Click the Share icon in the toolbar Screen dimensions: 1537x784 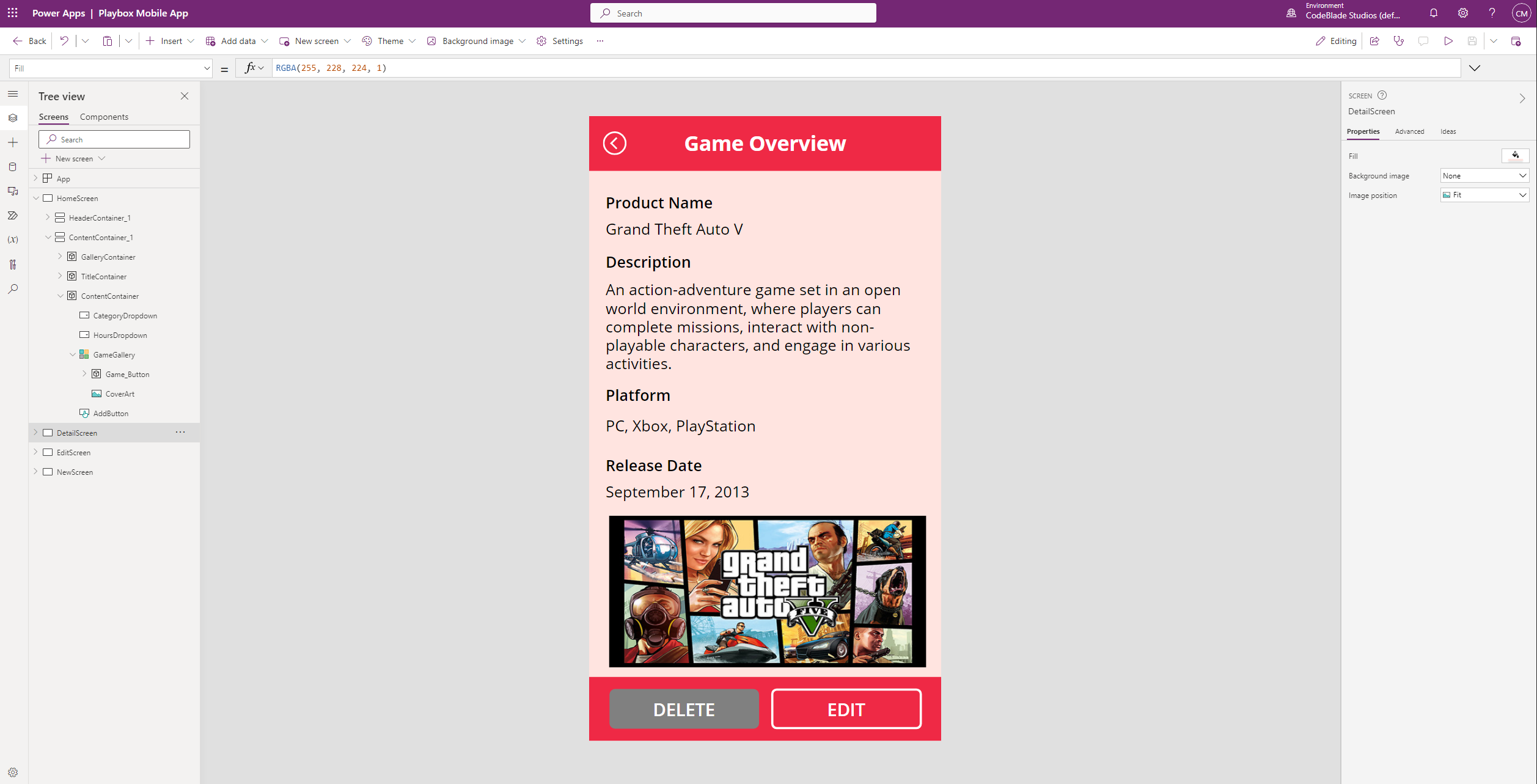click(1374, 41)
